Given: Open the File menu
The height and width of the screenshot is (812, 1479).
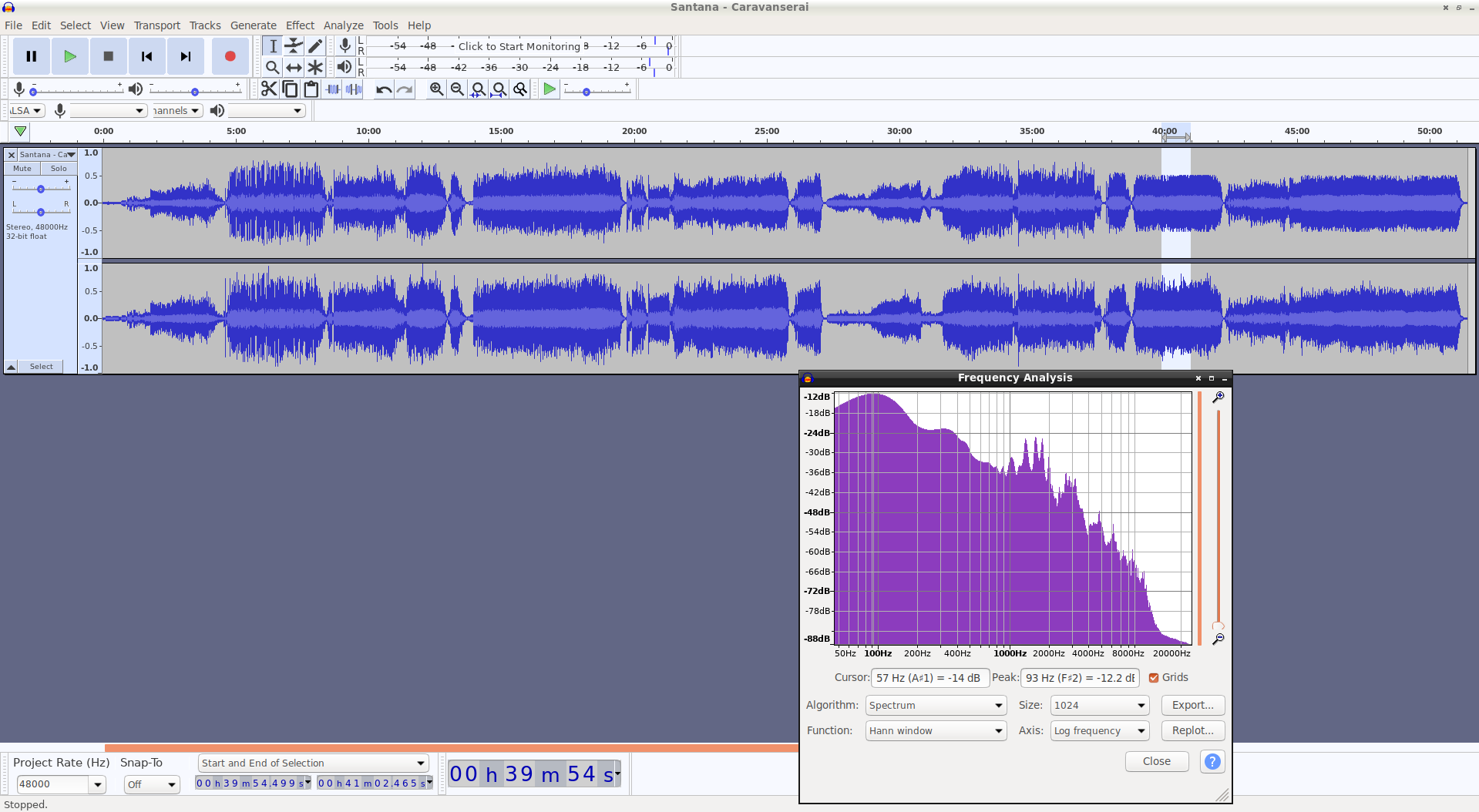Looking at the screenshot, I should (x=13, y=25).
